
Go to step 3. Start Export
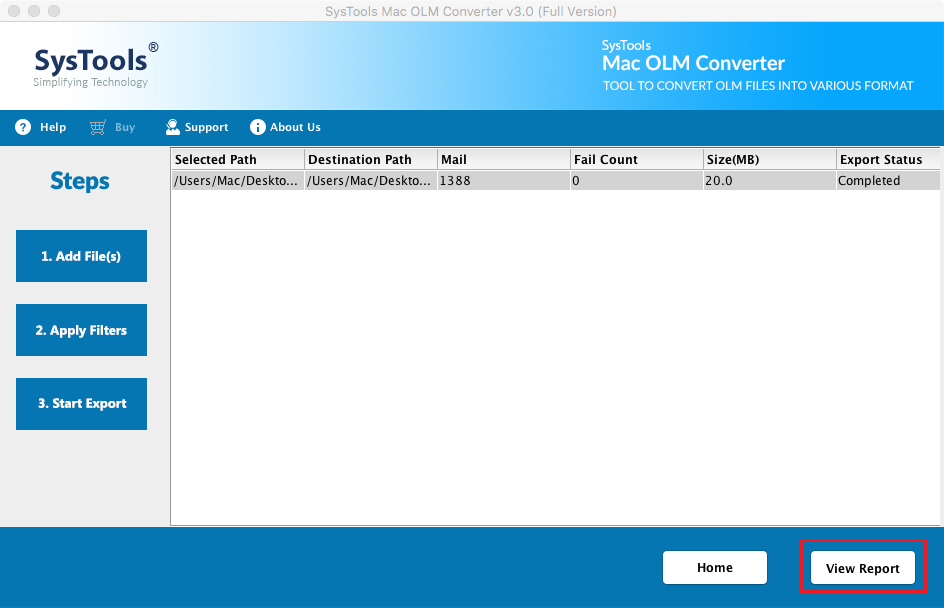pos(81,404)
